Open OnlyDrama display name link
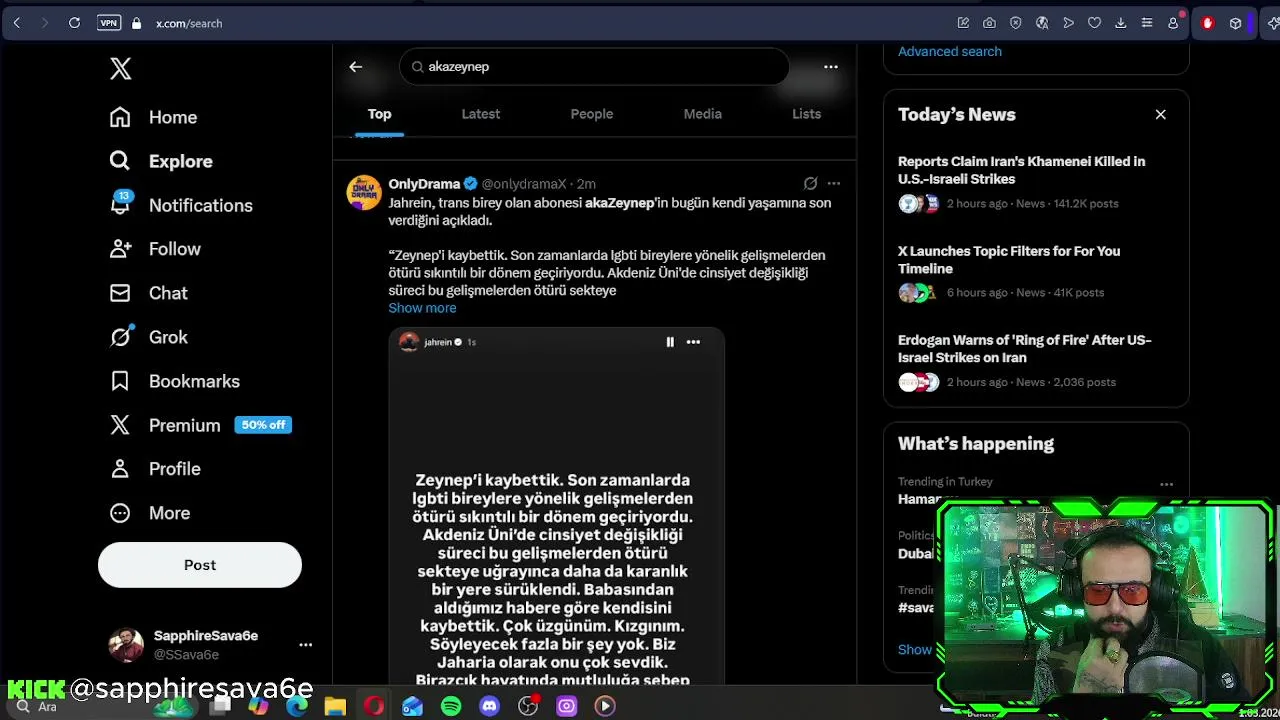Screen dimensions: 1280x720 click(x=424, y=184)
